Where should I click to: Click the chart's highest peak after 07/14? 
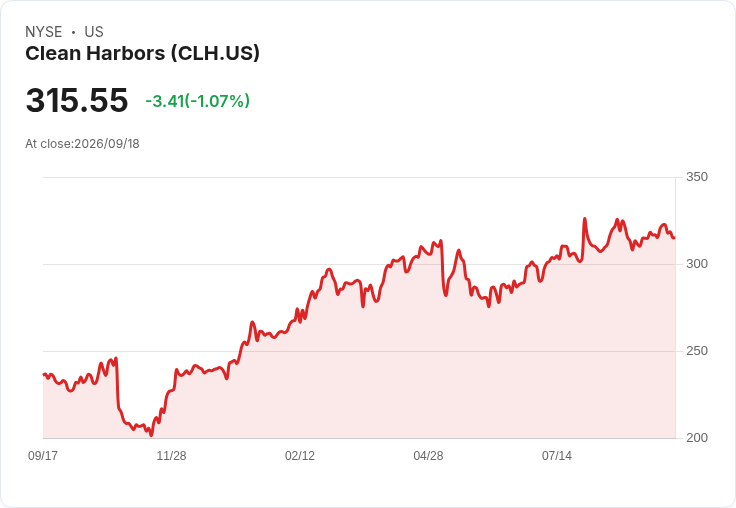(585, 219)
